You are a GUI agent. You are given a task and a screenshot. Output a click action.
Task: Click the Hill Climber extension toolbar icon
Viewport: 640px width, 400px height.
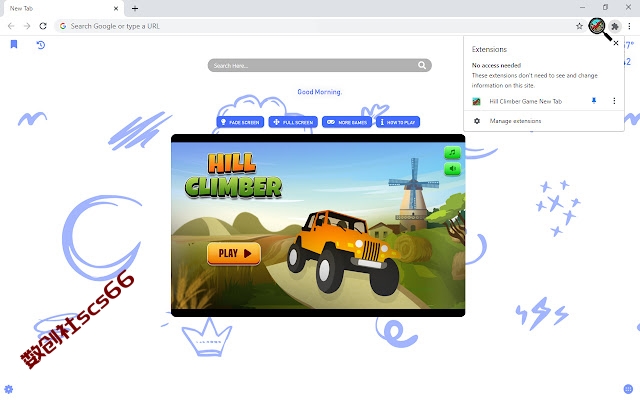pos(597,26)
